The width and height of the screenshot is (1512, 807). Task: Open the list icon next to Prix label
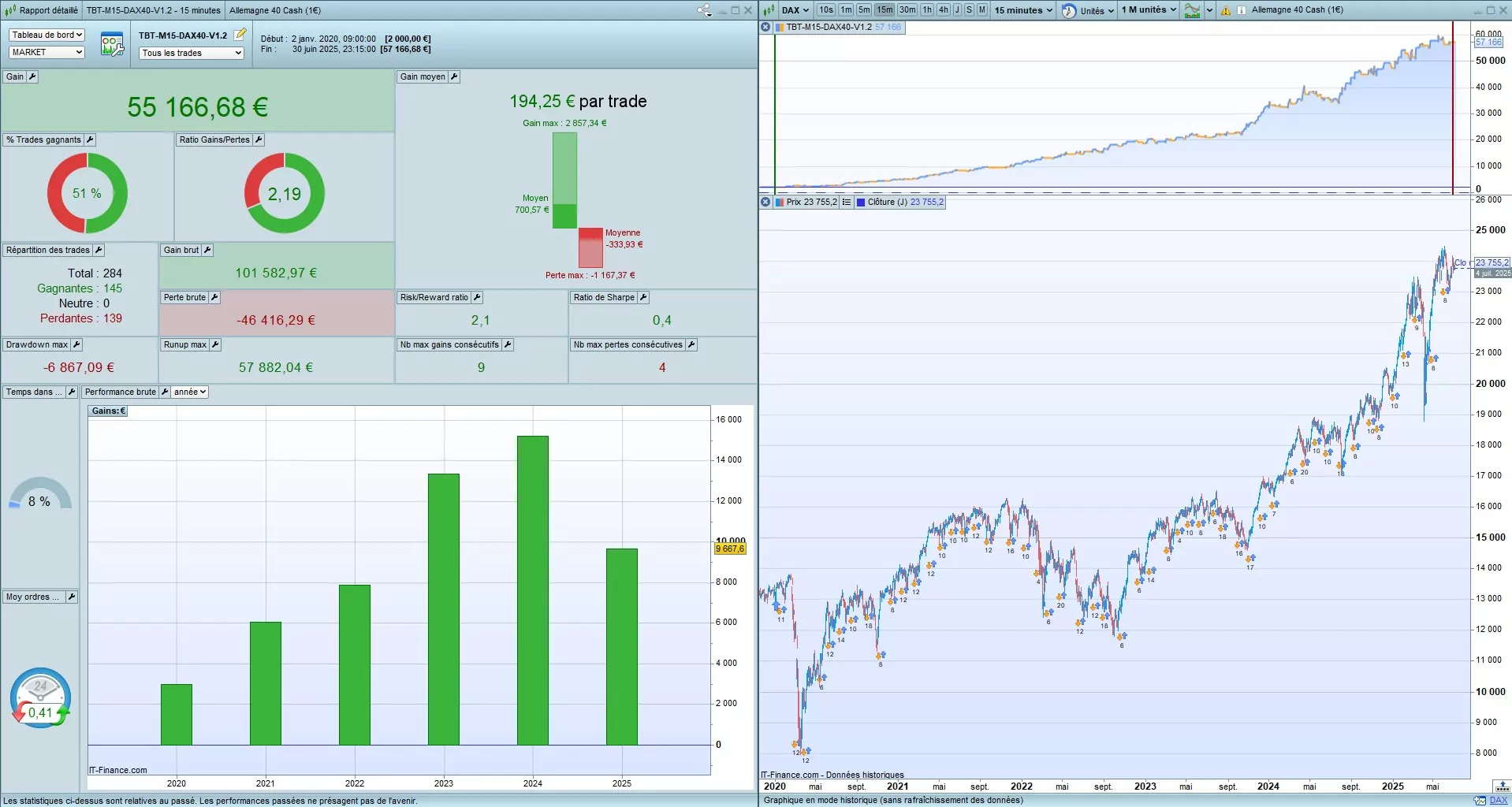(x=847, y=202)
